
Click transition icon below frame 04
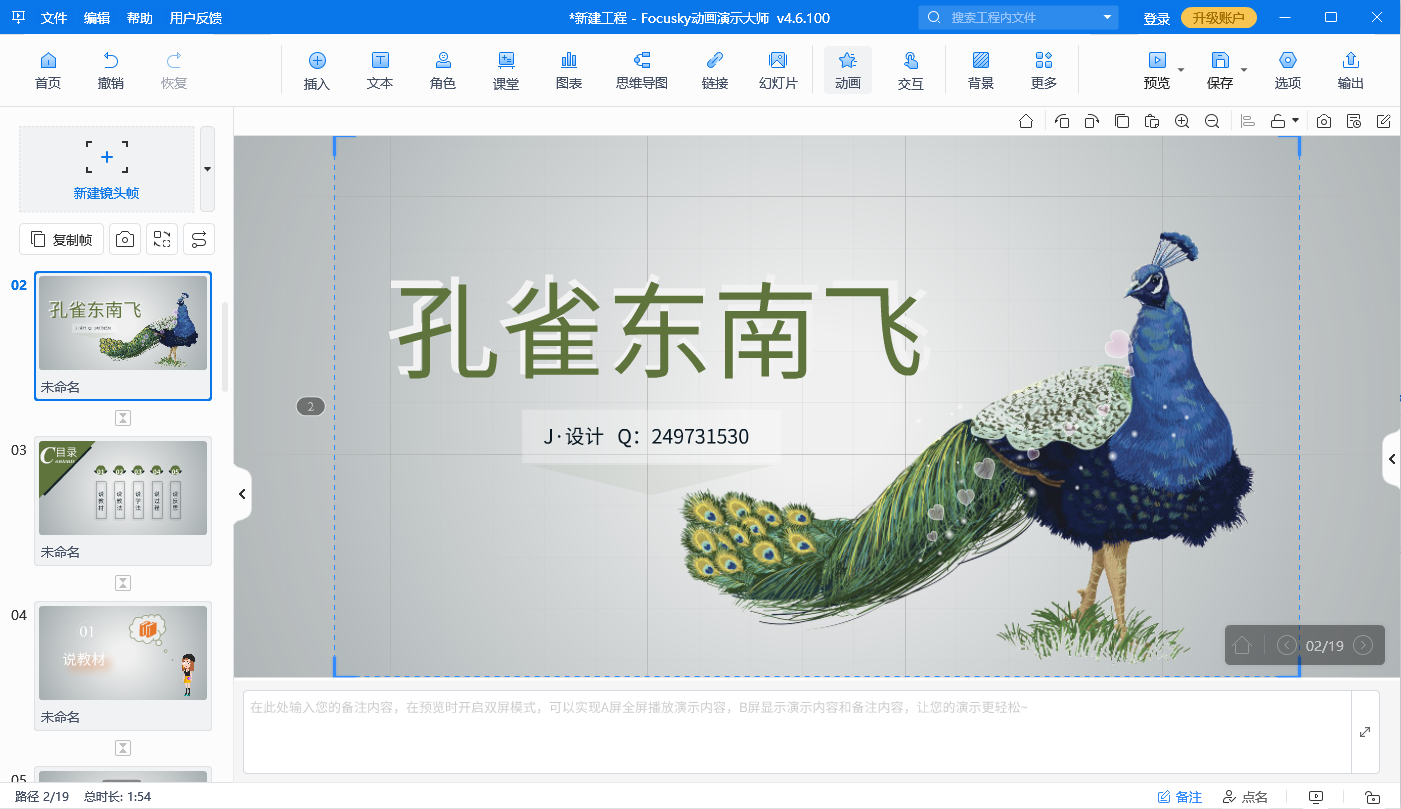123,748
